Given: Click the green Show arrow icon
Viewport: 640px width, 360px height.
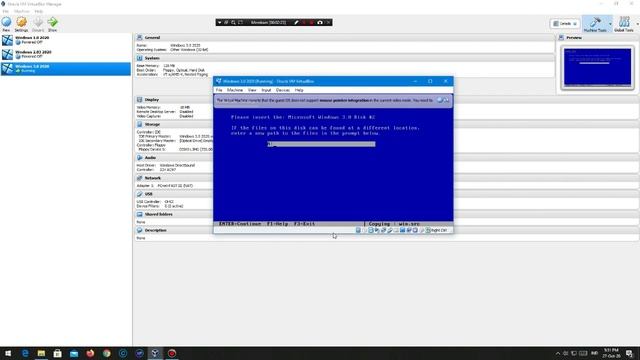Looking at the screenshot, I should pyautogui.click(x=53, y=24).
